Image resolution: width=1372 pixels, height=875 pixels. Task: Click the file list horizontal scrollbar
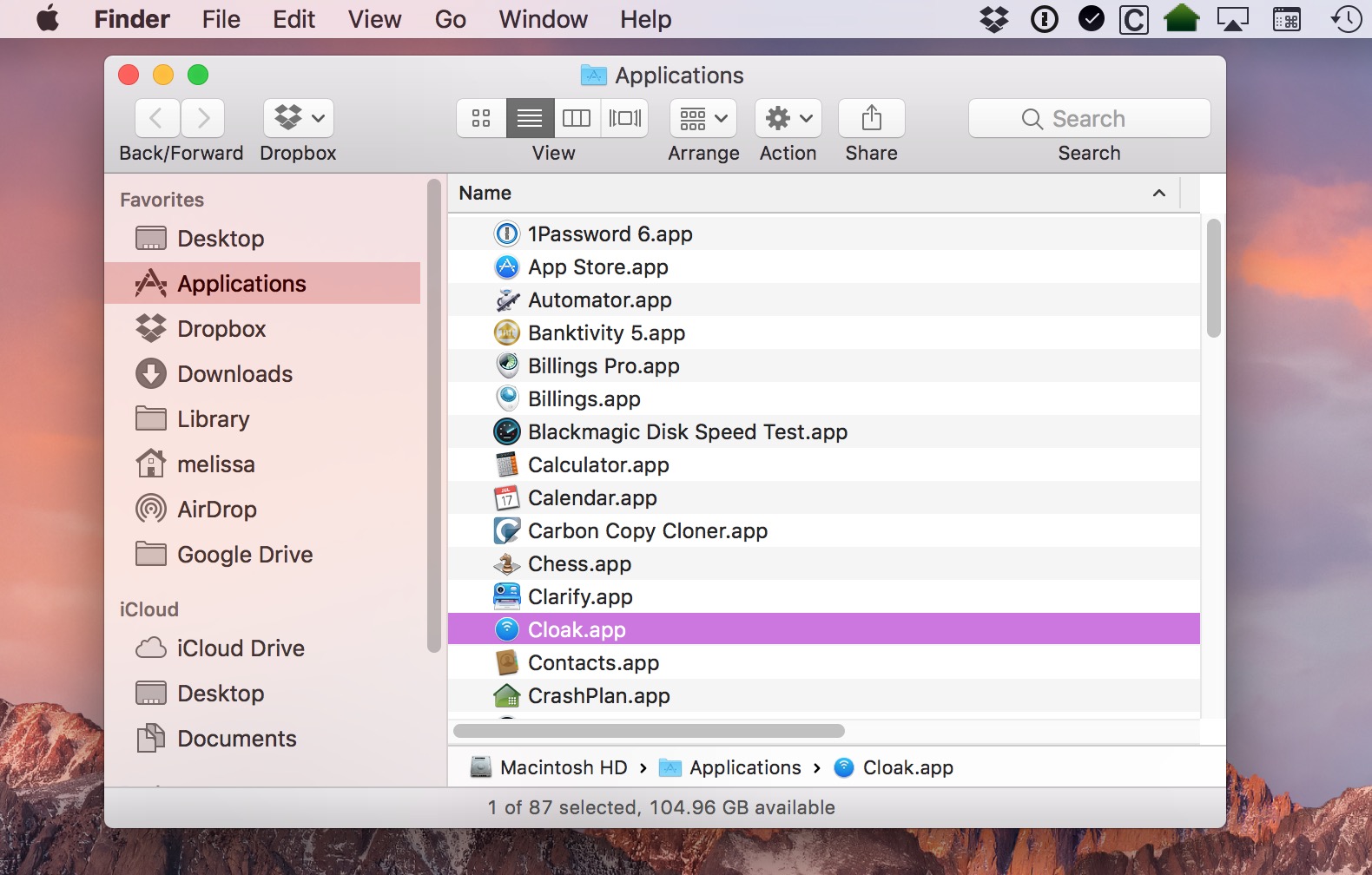coord(649,731)
